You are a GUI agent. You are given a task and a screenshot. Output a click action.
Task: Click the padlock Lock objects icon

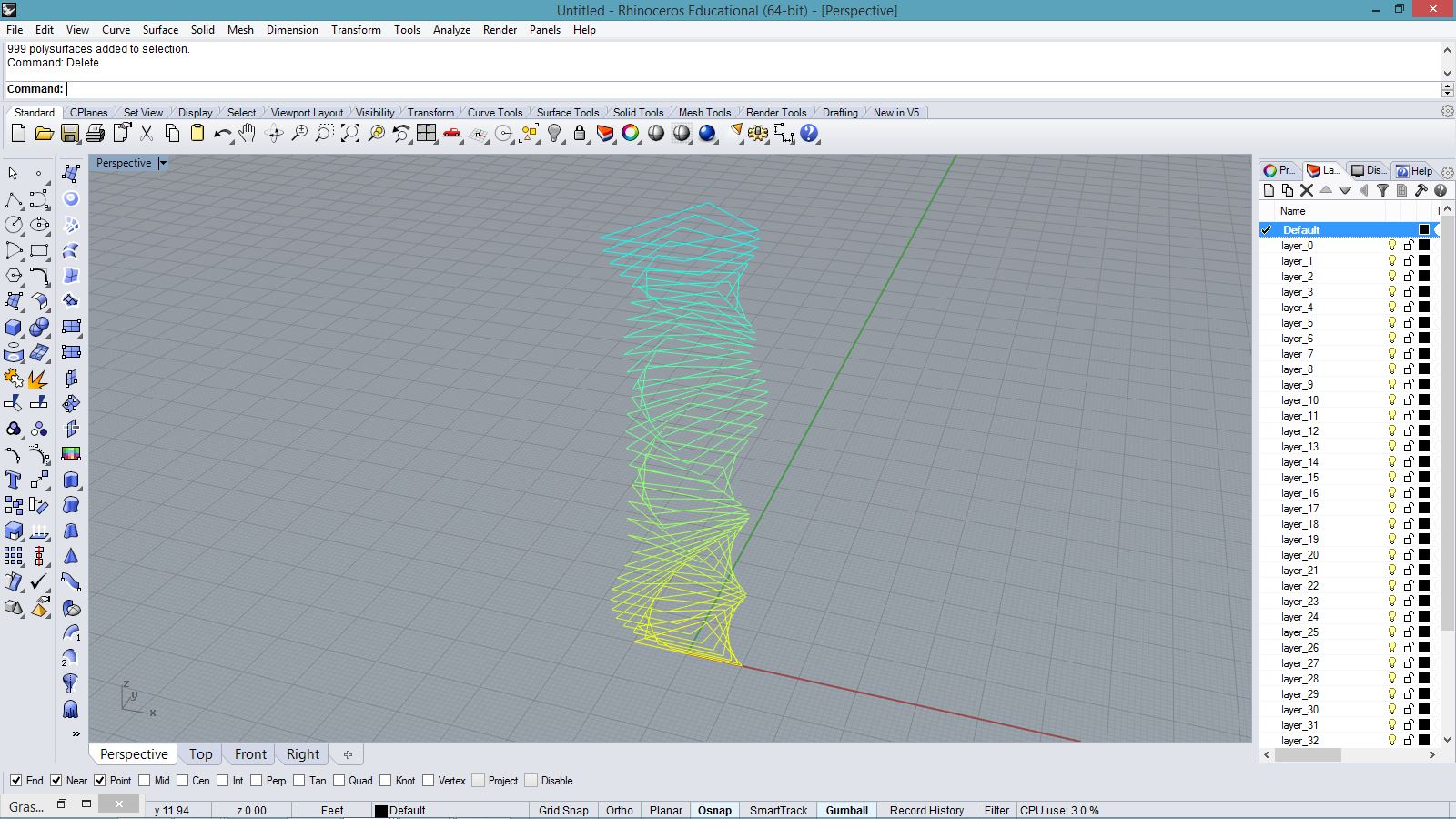(x=580, y=134)
